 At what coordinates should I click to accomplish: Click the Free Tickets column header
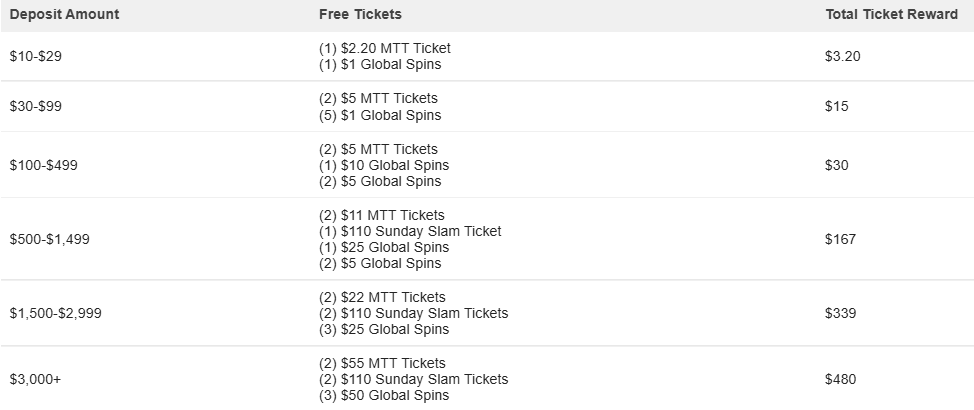point(360,15)
